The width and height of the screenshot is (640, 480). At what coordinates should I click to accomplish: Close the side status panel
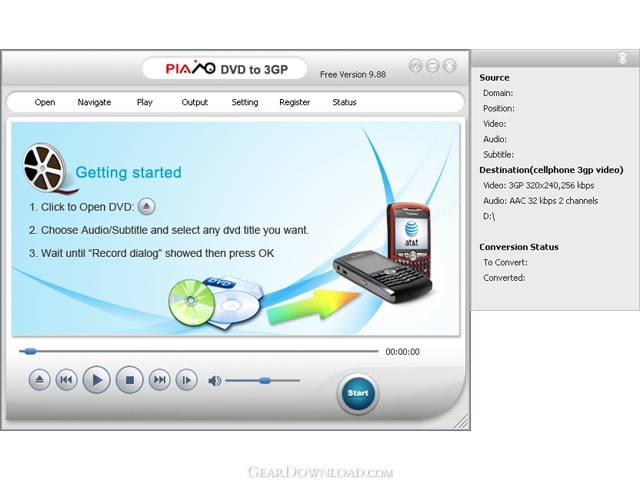point(622,58)
